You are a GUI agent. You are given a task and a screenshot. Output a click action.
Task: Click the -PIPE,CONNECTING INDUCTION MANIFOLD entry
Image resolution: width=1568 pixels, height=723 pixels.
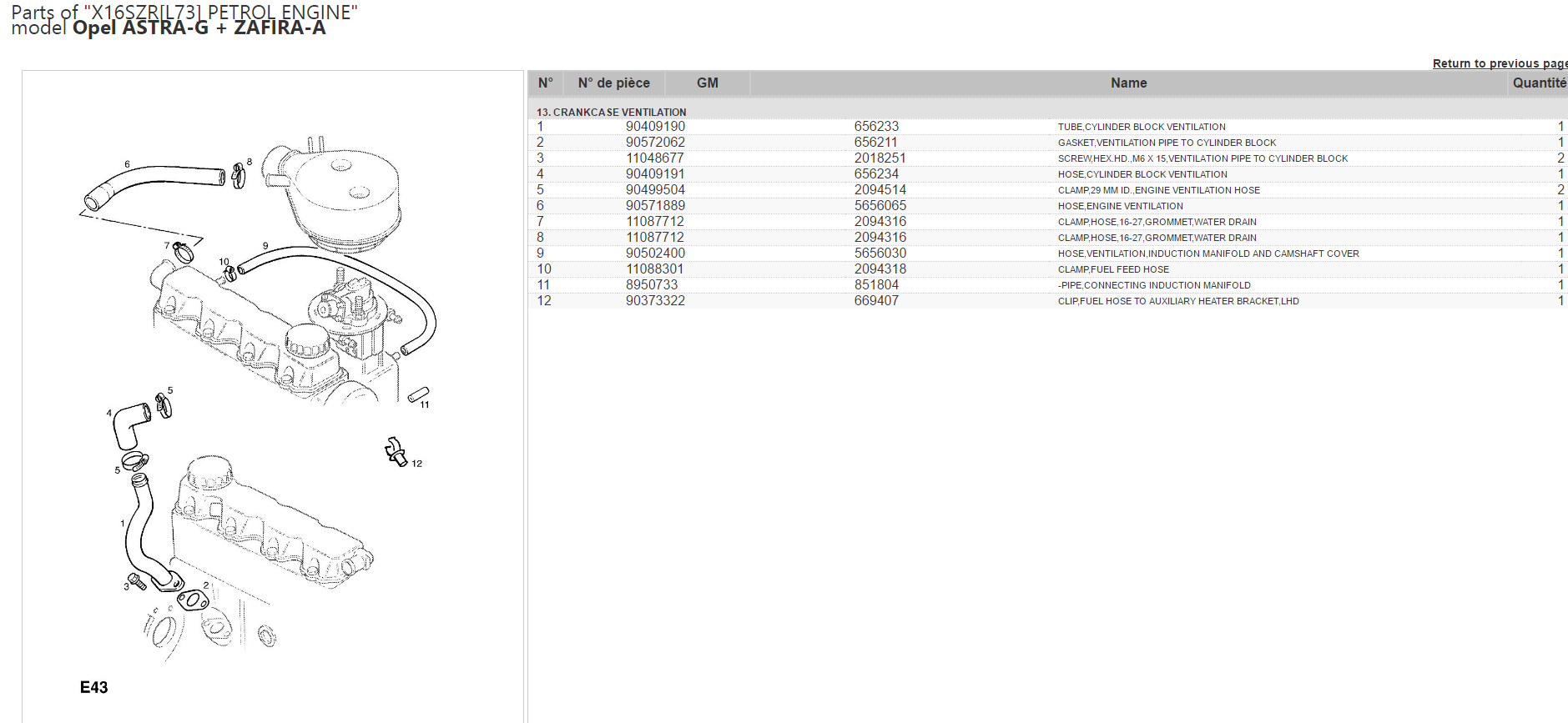pos(1154,285)
